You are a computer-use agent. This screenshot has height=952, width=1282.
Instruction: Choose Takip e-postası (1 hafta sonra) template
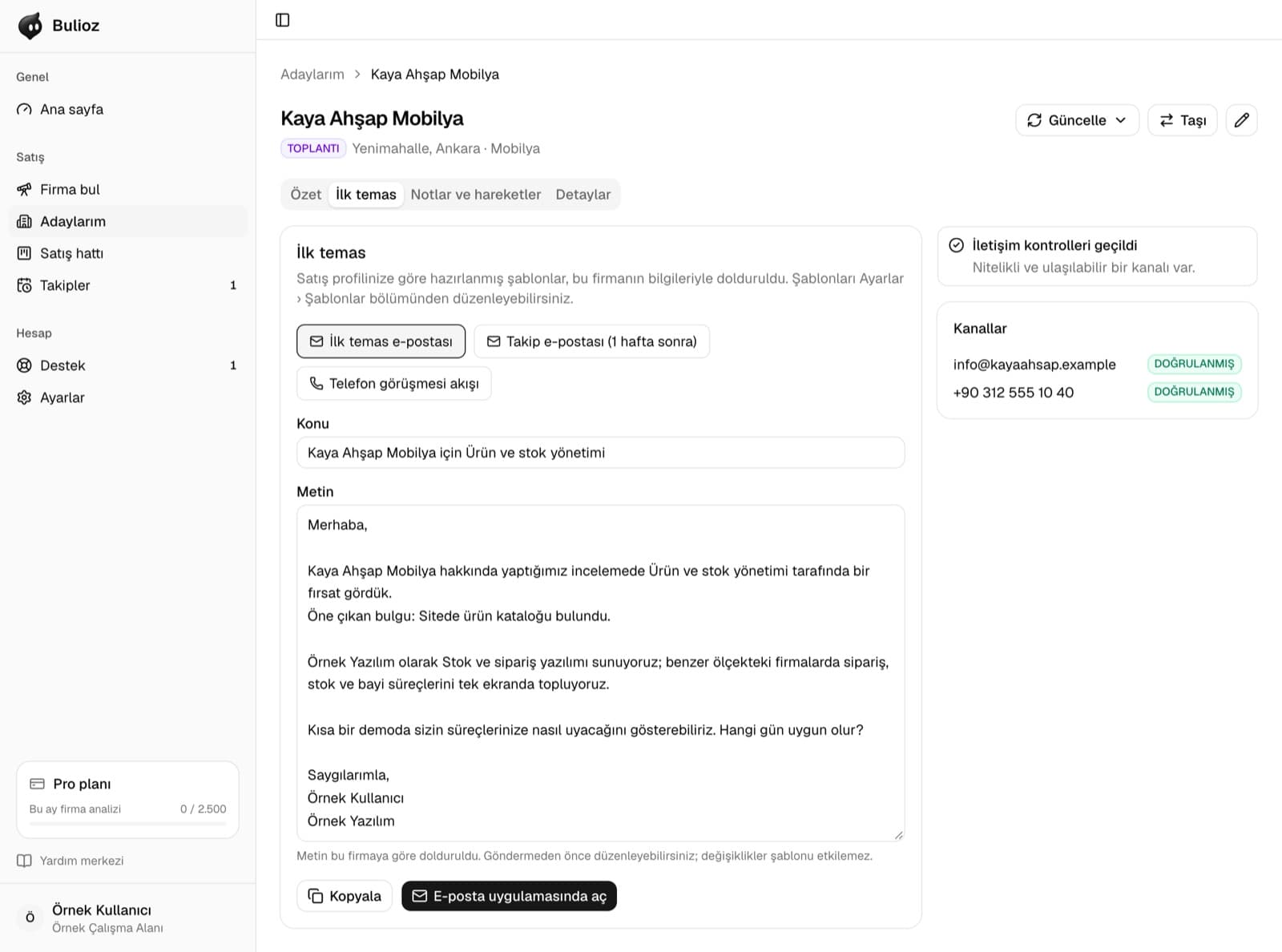[x=591, y=341]
